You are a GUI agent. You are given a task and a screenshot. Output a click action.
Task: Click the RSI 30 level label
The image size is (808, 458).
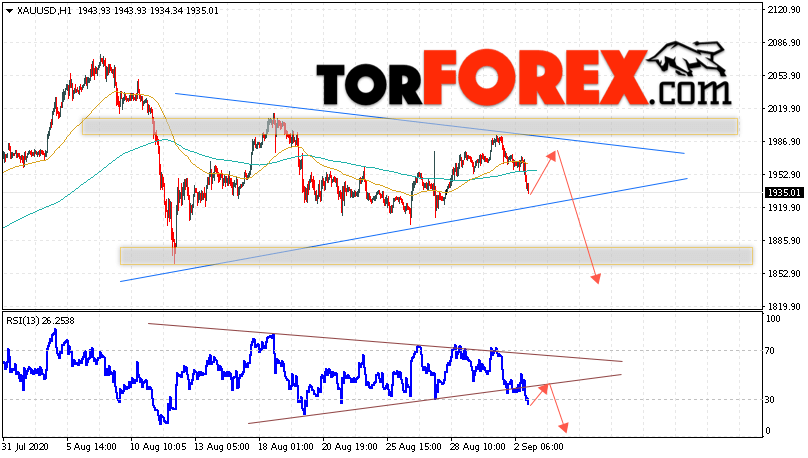(x=770, y=400)
